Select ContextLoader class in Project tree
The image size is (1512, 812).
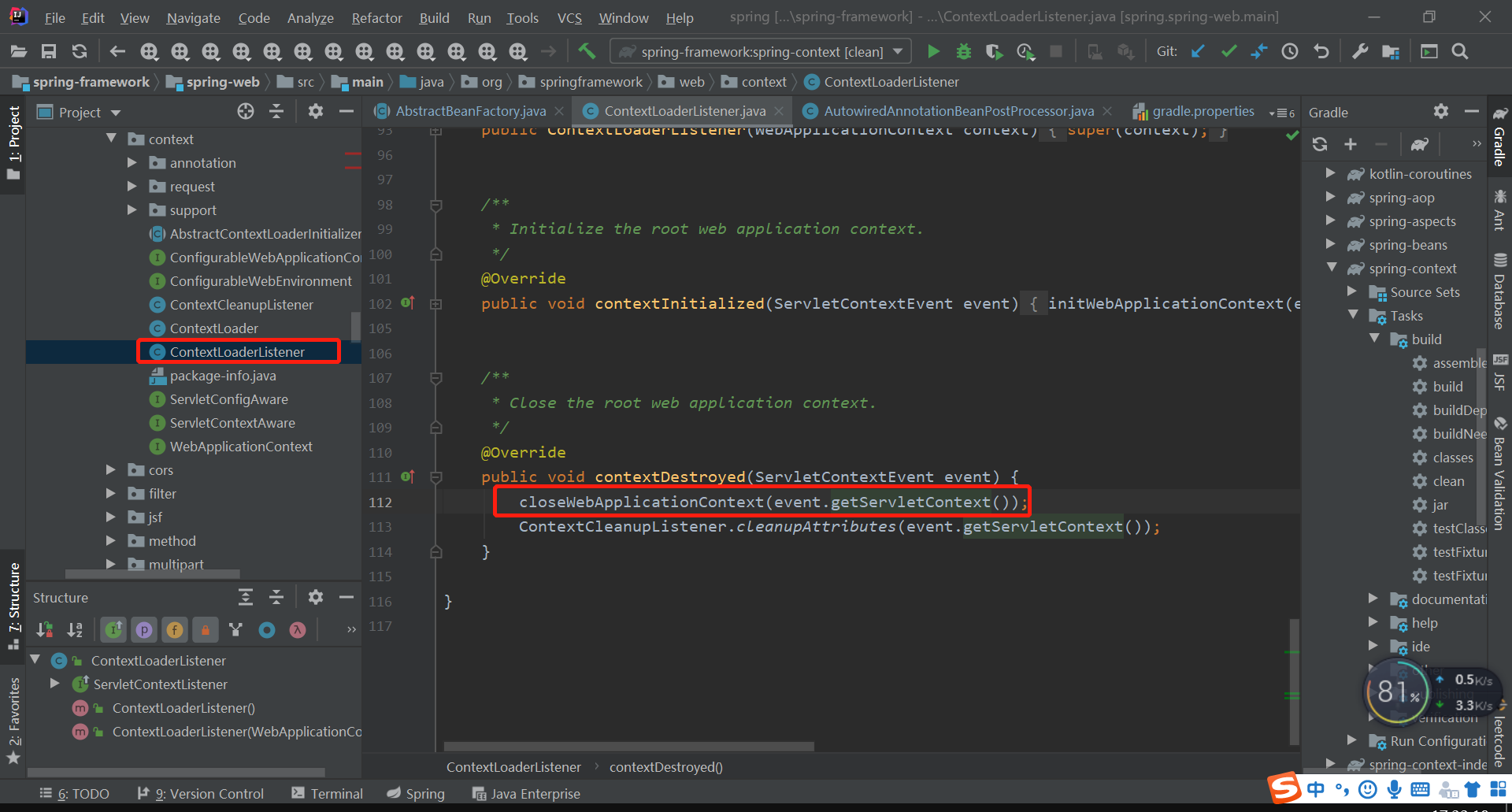(x=213, y=328)
